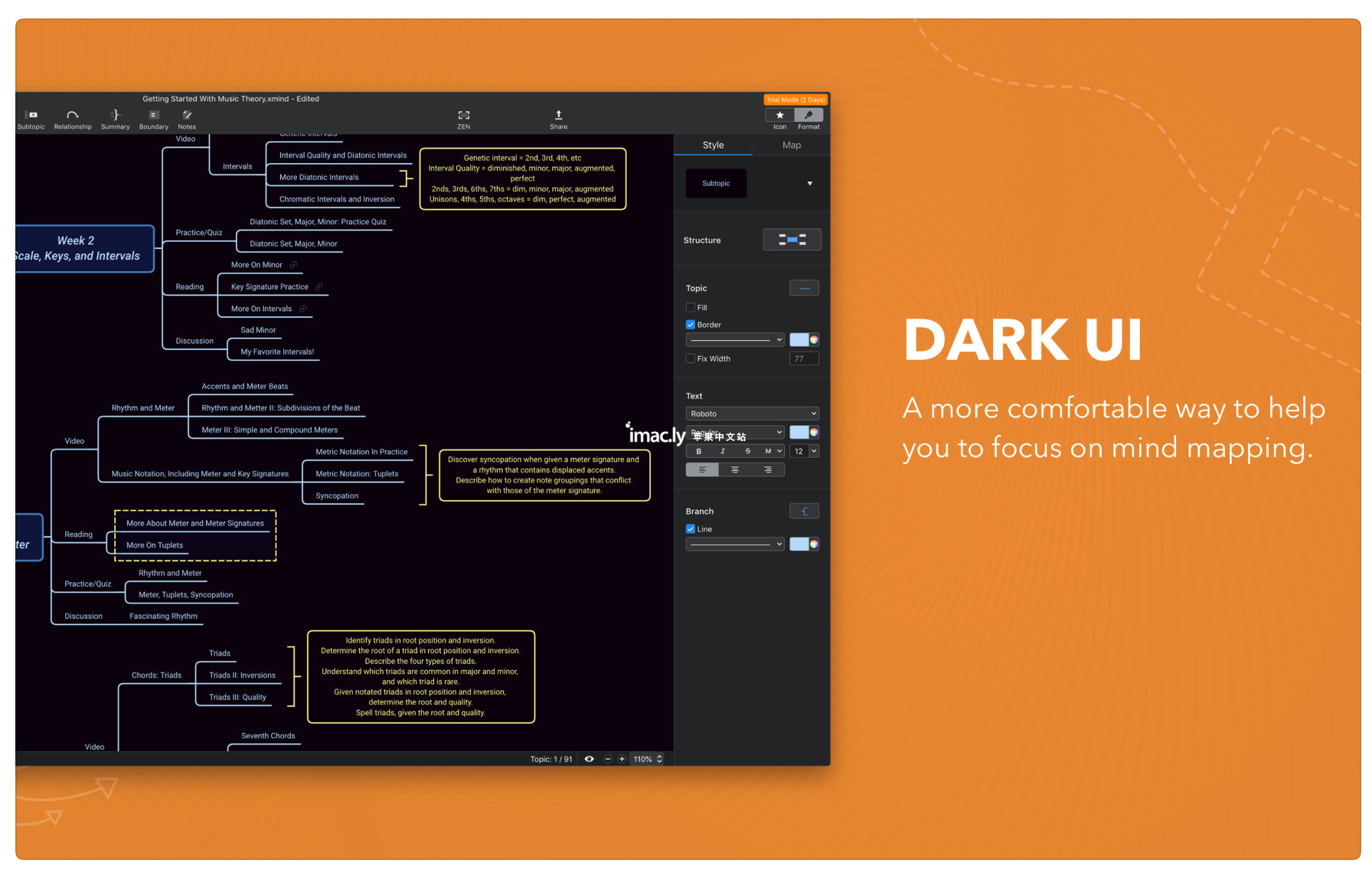Image resolution: width=1372 pixels, height=870 pixels.
Task: Open the border line style dropdown
Action: pos(735,340)
